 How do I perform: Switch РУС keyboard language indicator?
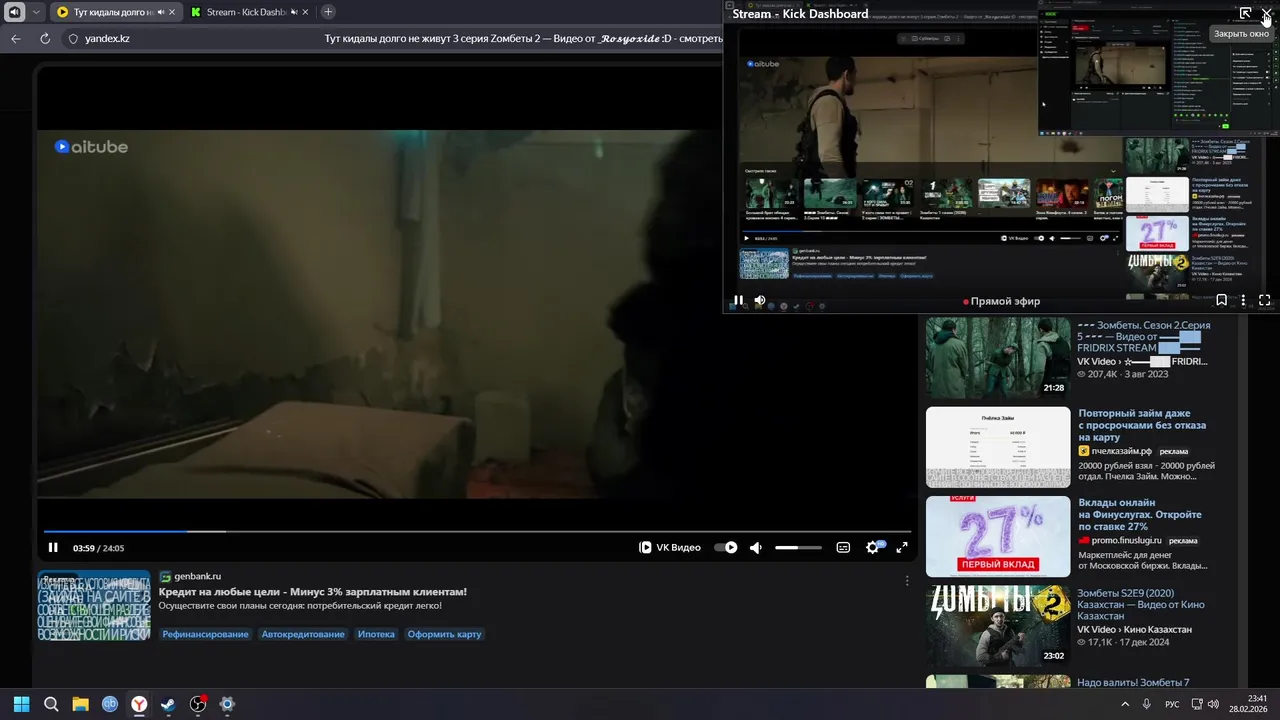(x=1172, y=704)
